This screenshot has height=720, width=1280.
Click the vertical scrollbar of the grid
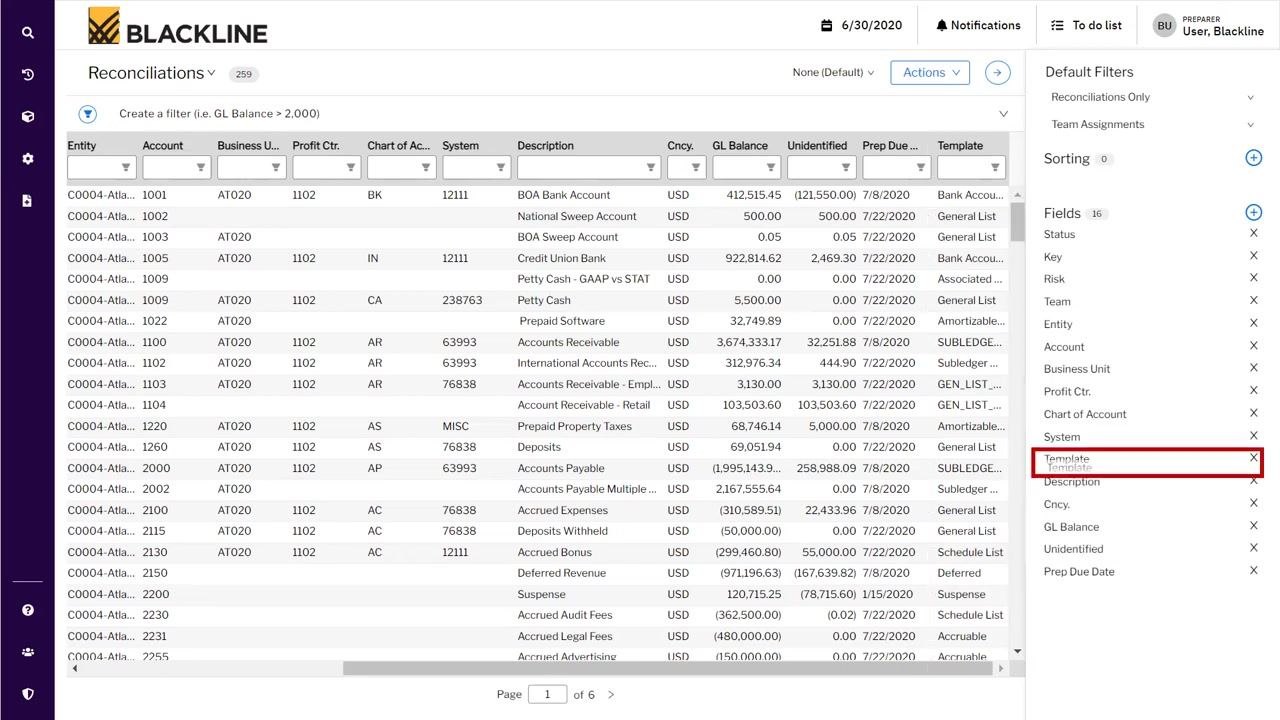tap(1017, 222)
